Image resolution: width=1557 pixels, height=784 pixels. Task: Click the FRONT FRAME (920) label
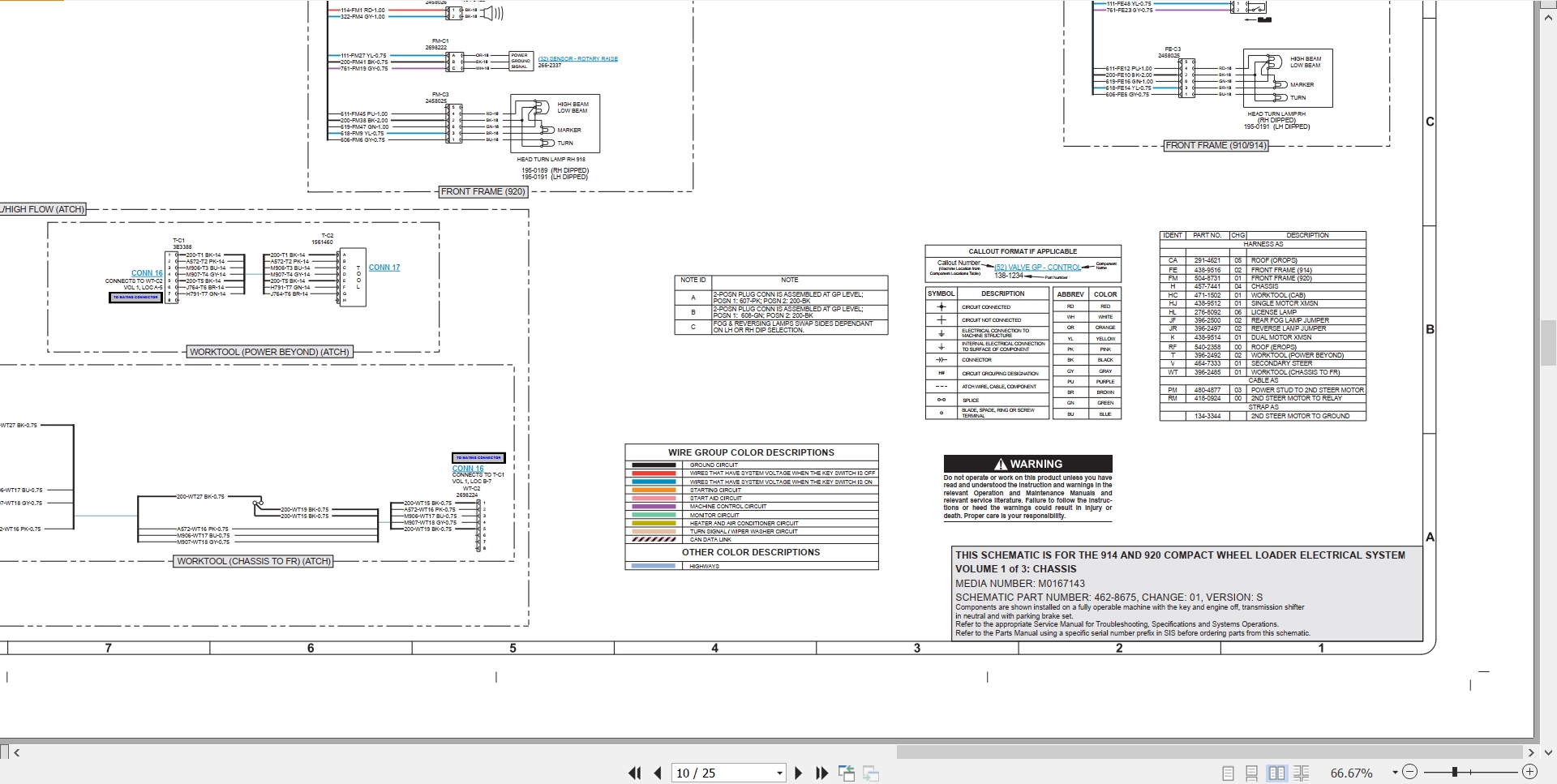click(483, 191)
